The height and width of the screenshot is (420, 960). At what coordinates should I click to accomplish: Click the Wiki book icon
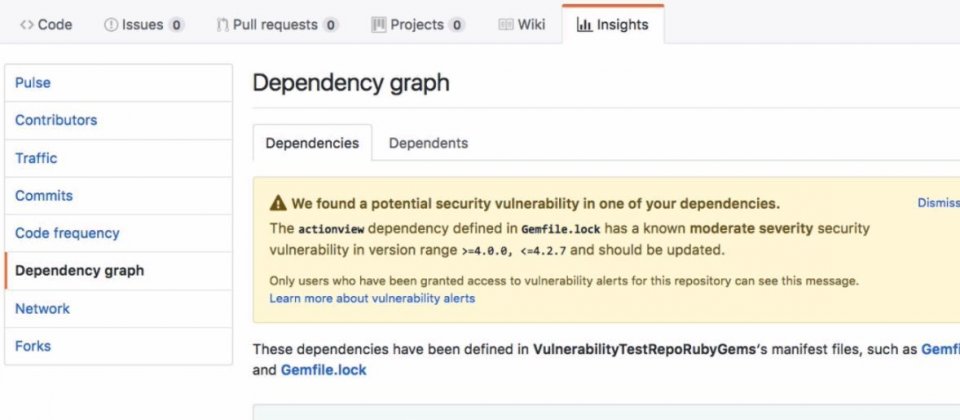coord(506,24)
